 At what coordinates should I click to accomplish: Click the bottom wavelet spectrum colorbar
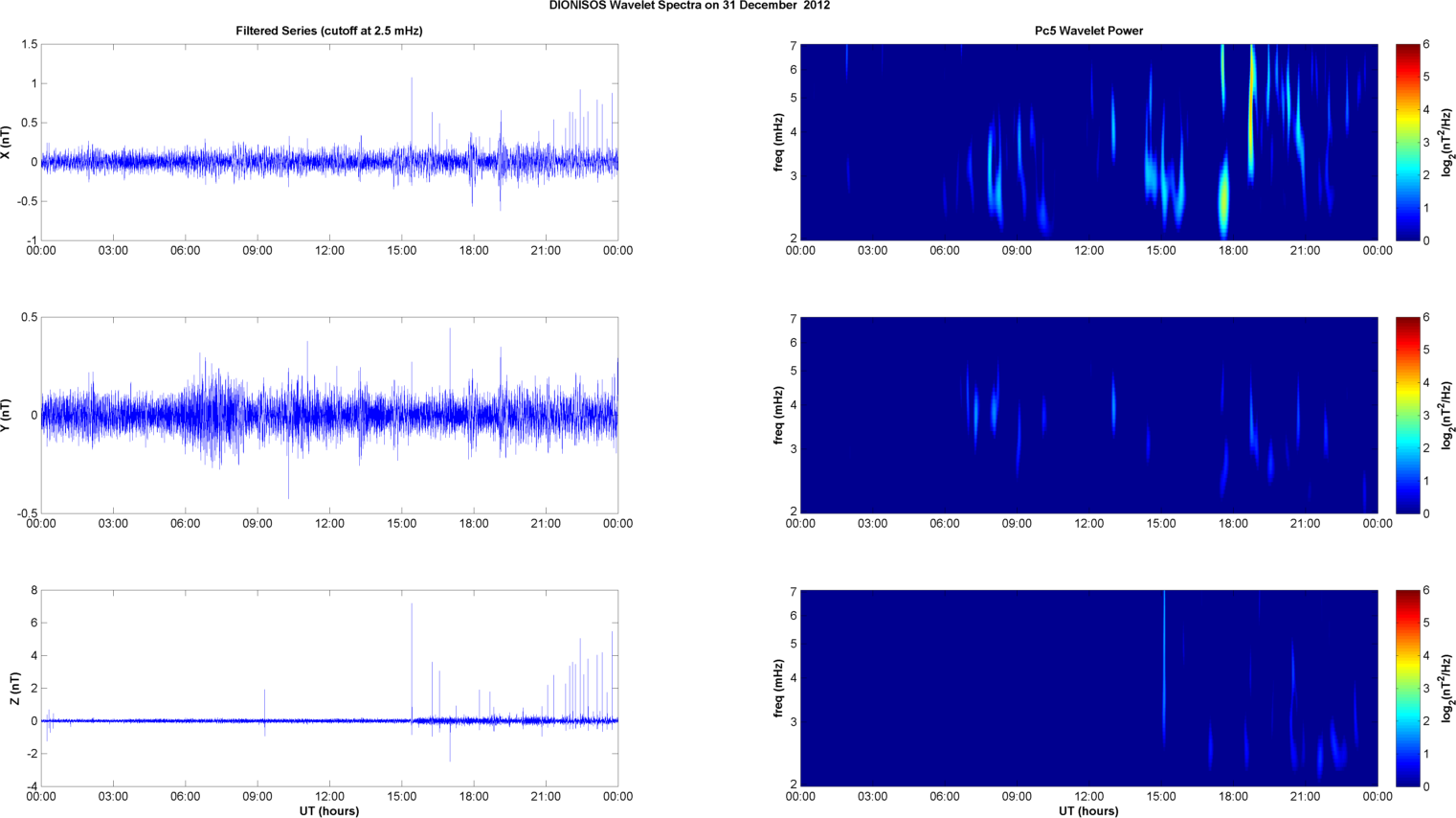point(1407,688)
